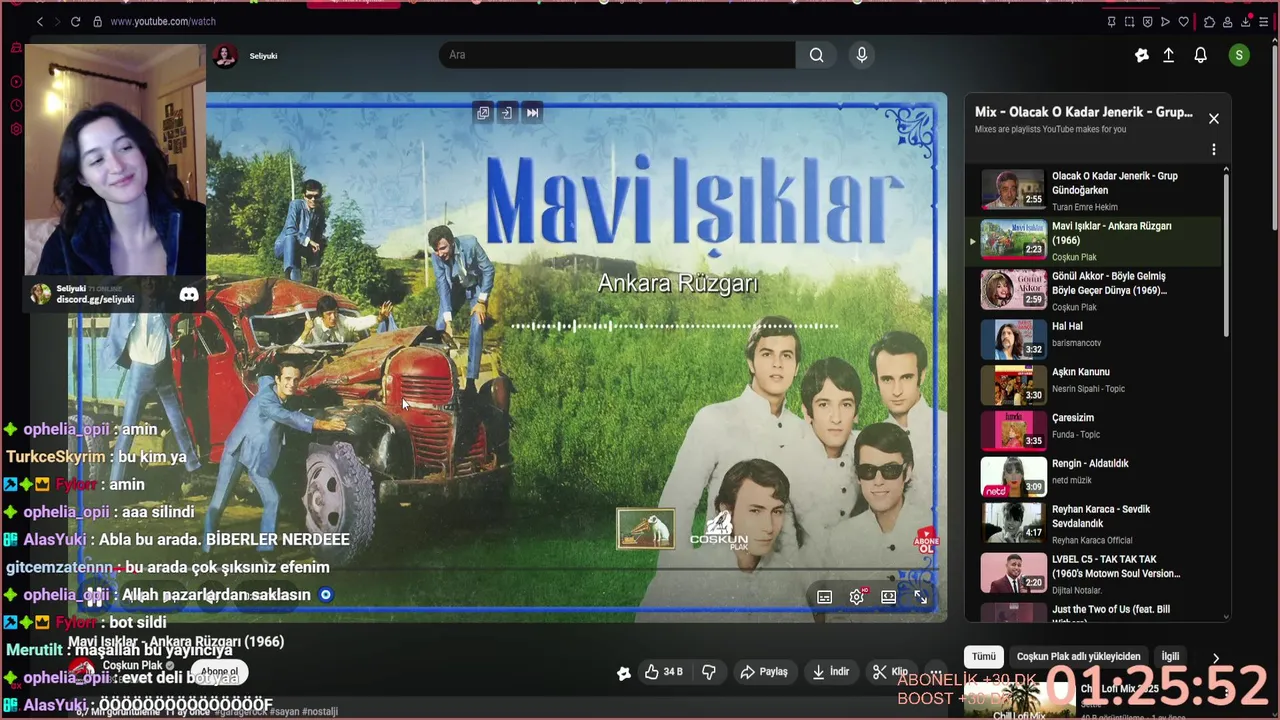Open the Coşkun Plak channel link
Image resolution: width=1280 pixels, height=720 pixels.
(132, 666)
